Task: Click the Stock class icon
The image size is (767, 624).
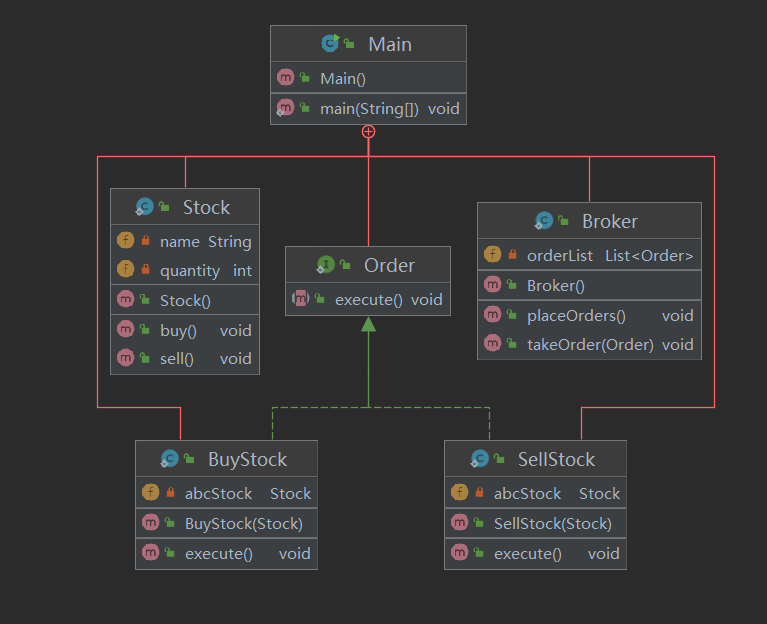Action: [145, 207]
